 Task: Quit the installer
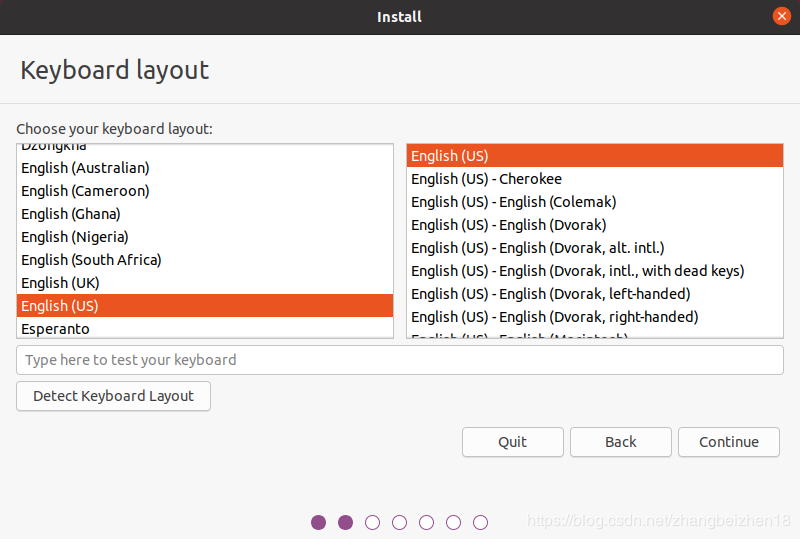tap(512, 442)
